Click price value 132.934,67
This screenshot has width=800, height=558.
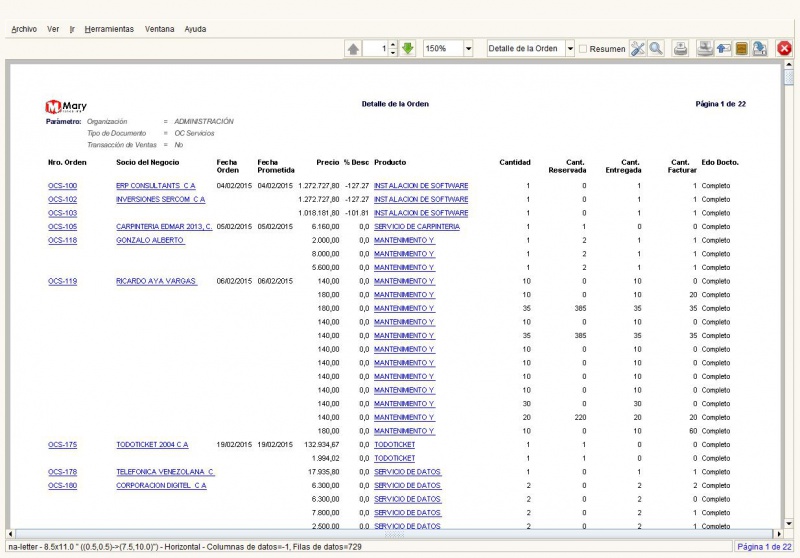(322, 445)
